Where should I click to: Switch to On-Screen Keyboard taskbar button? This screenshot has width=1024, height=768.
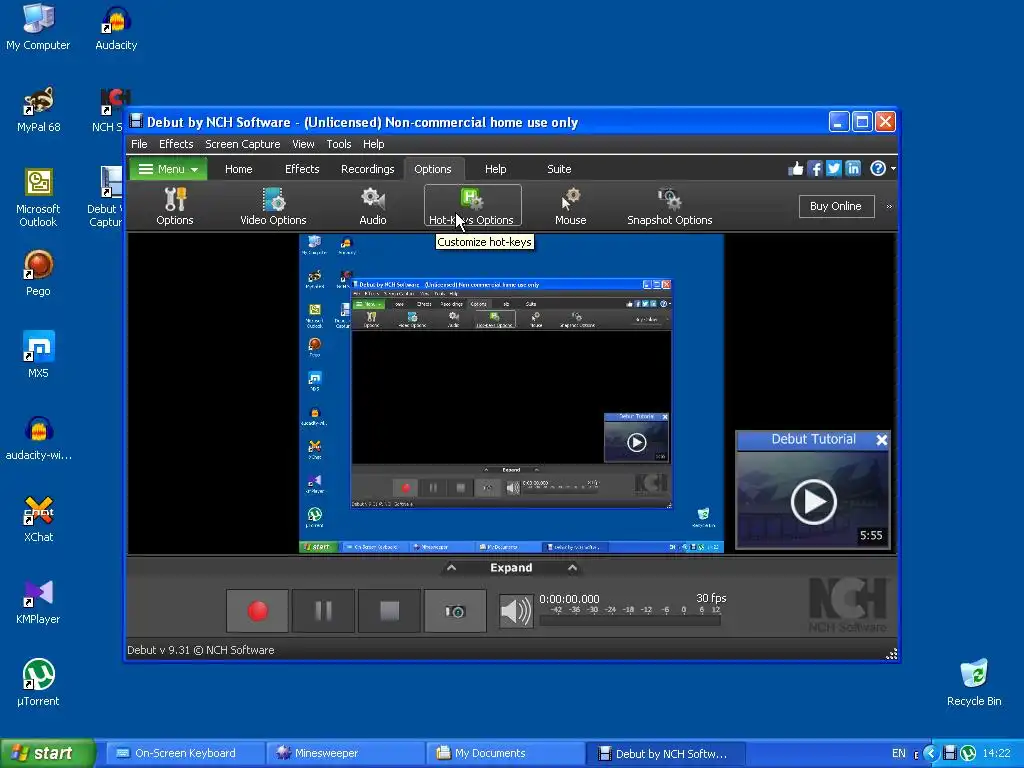(183, 754)
